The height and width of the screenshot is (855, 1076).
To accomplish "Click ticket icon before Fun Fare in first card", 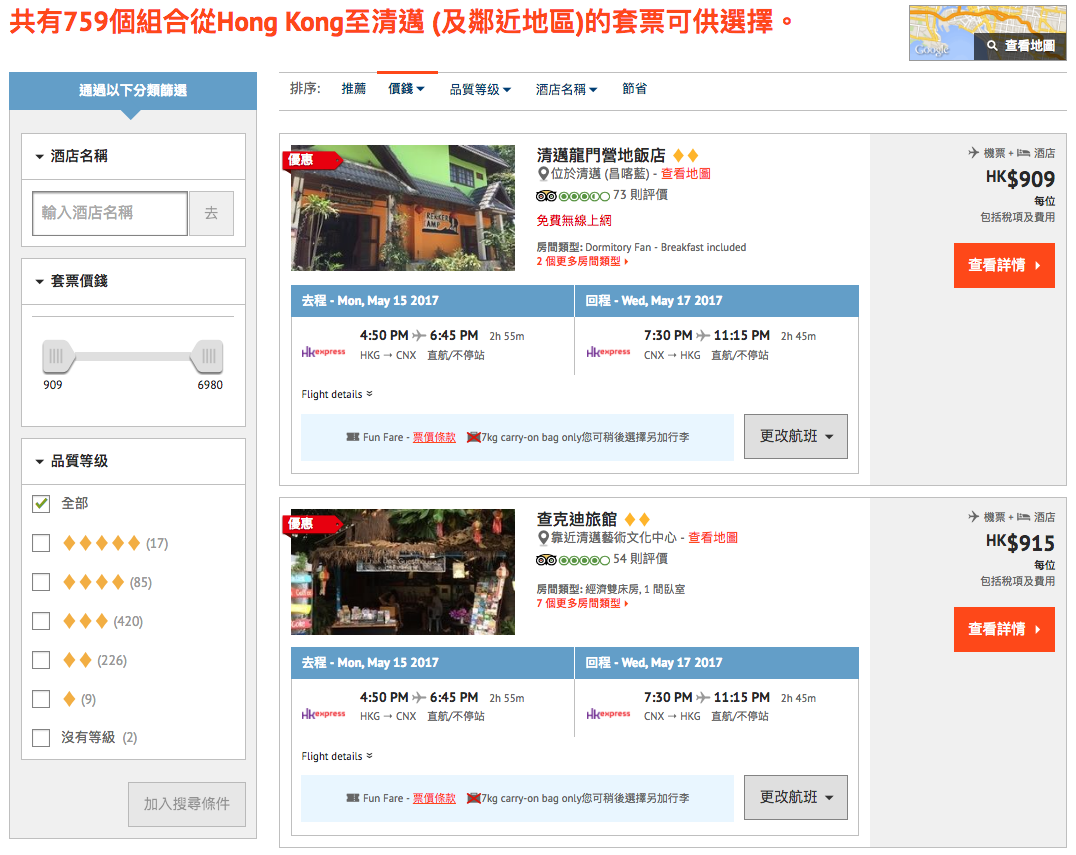I will click(353, 437).
